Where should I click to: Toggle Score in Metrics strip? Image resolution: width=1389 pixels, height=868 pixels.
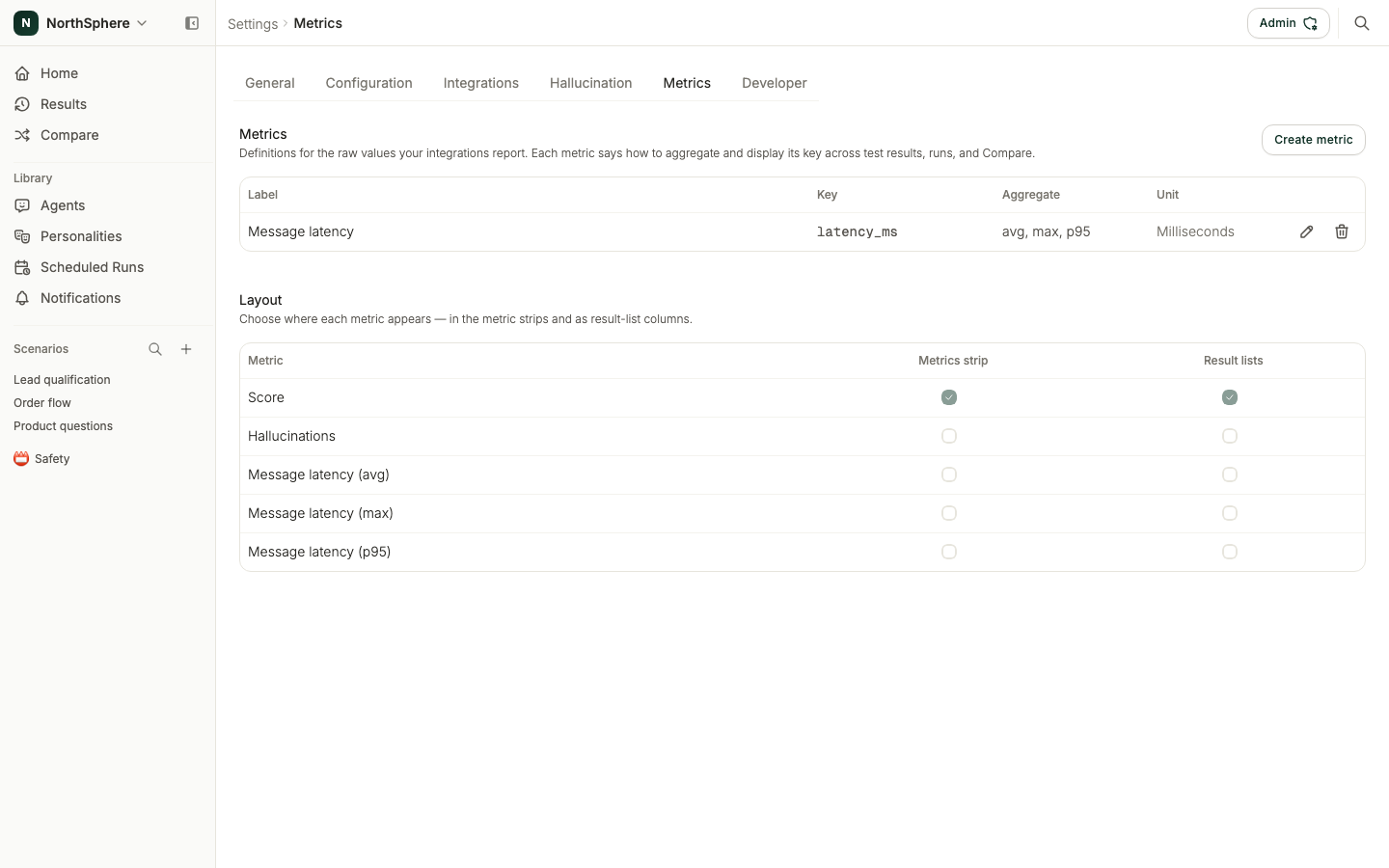pyautogui.click(x=949, y=397)
